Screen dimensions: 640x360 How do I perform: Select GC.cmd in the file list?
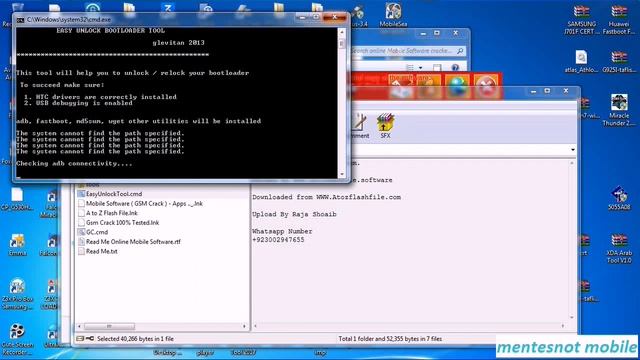93,232
